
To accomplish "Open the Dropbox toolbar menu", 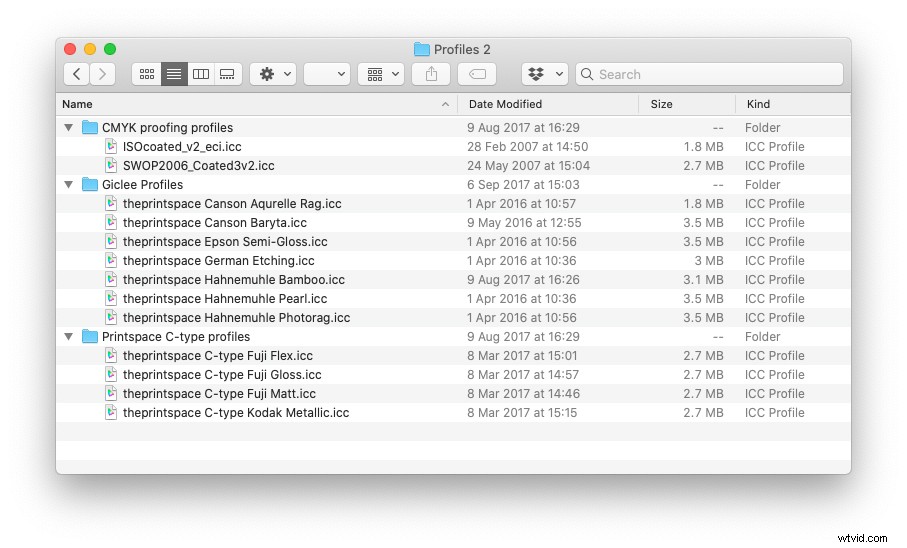I will click(545, 74).
